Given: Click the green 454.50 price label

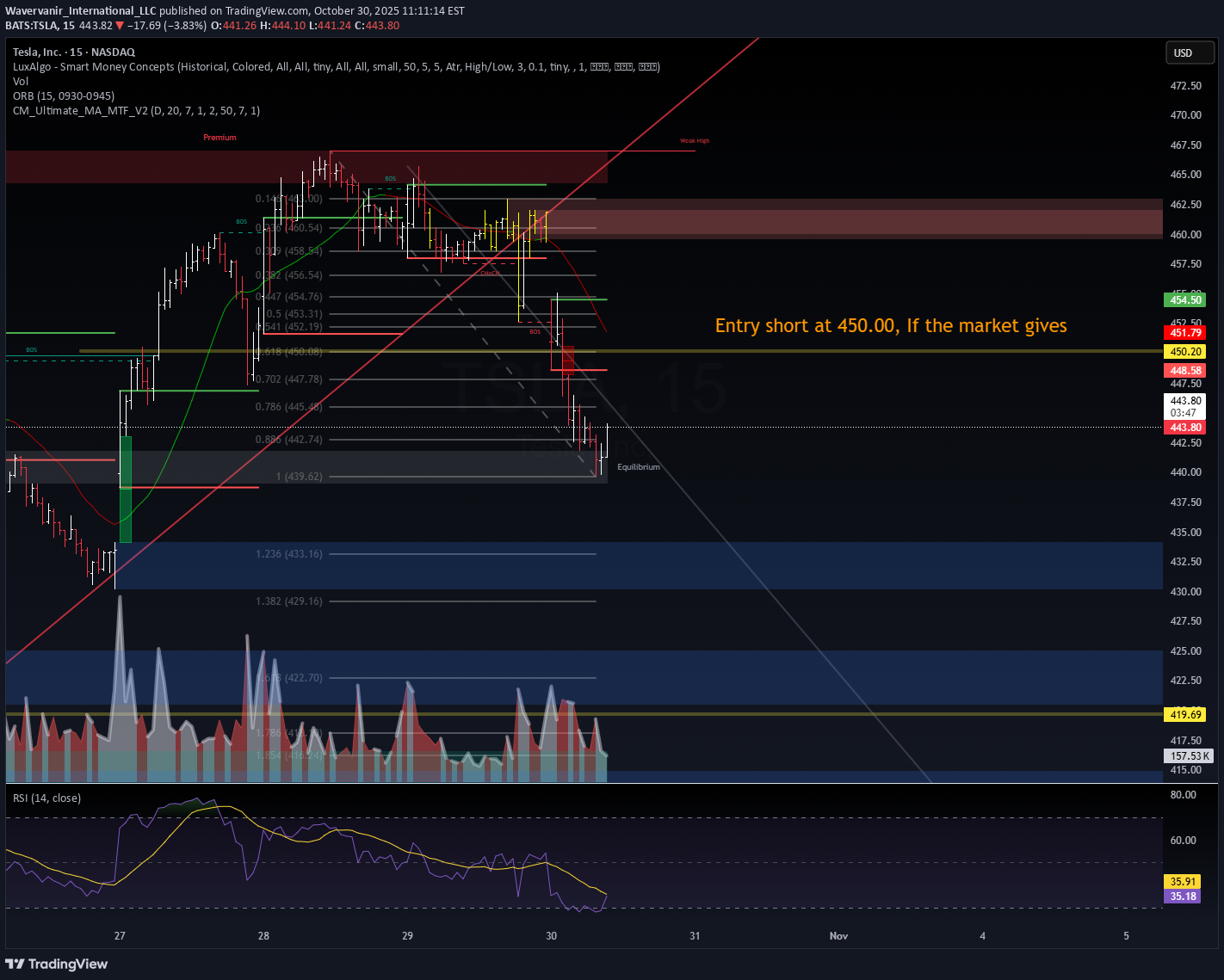Looking at the screenshot, I should click(x=1184, y=300).
